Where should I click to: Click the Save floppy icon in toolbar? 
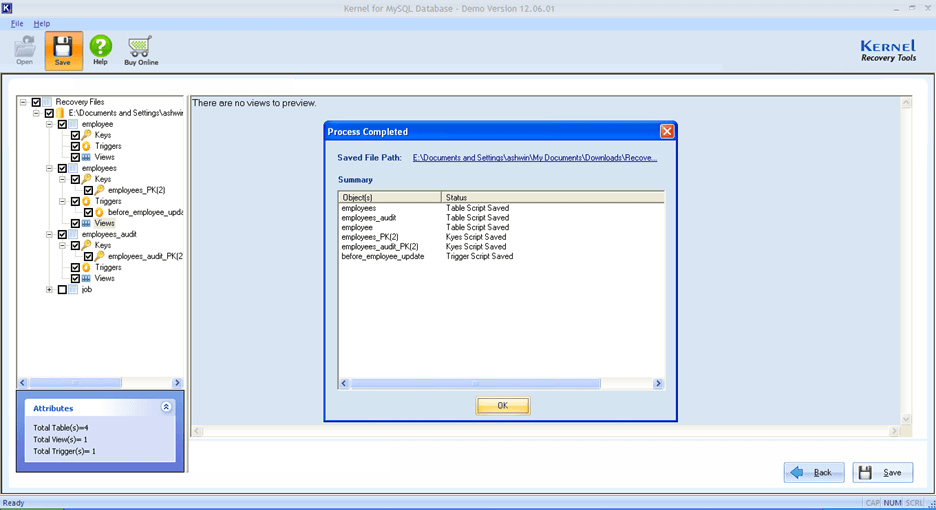[x=63, y=51]
